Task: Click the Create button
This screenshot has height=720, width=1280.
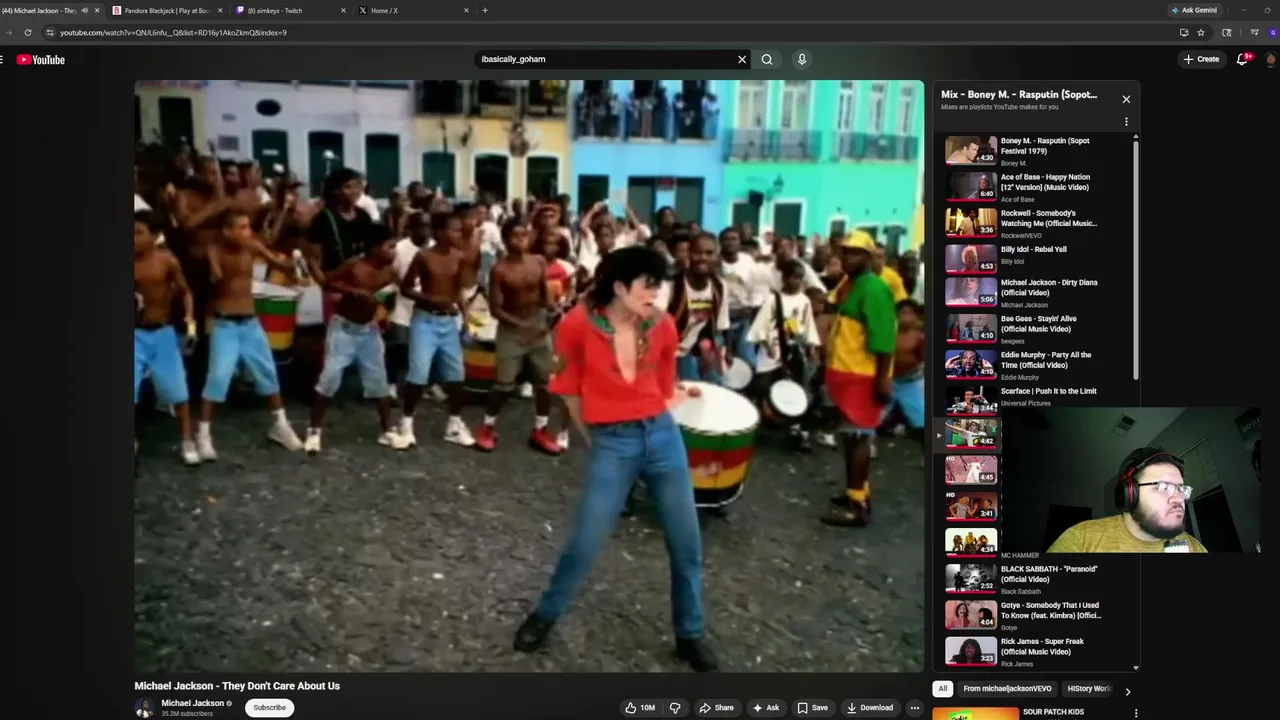Action: pos(1201,59)
